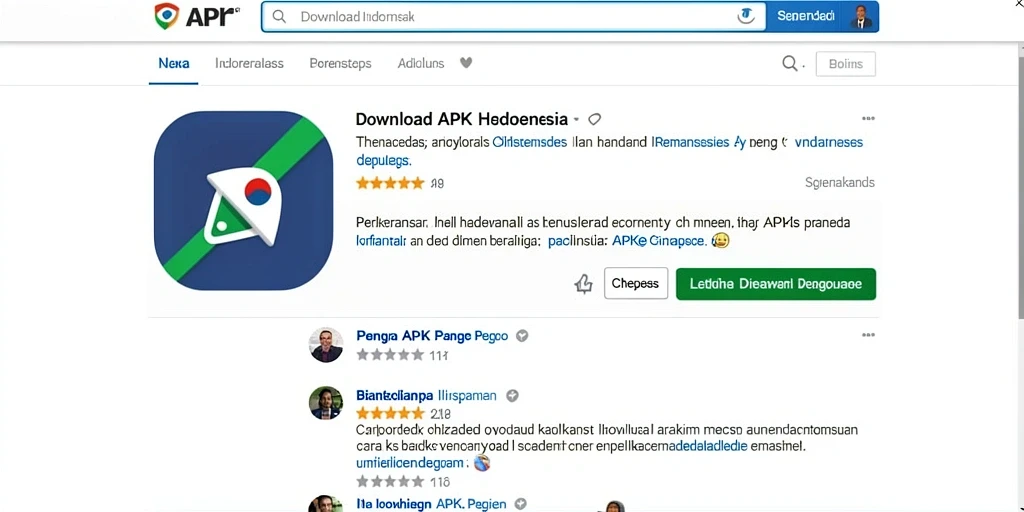Viewport: 1024px width, 512px height.
Task: Click the APR shield logo icon
Action: click(x=167, y=16)
